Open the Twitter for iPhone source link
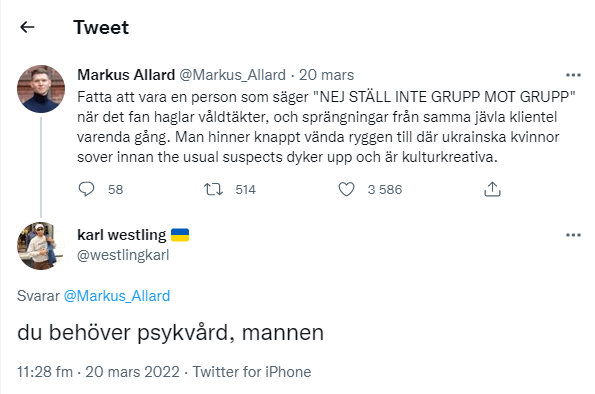The height and width of the screenshot is (394, 595). point(252,372)
